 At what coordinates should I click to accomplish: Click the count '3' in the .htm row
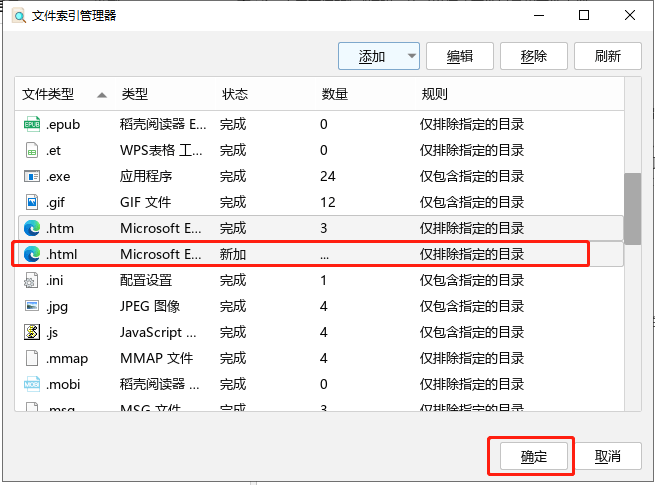(323, 228)
